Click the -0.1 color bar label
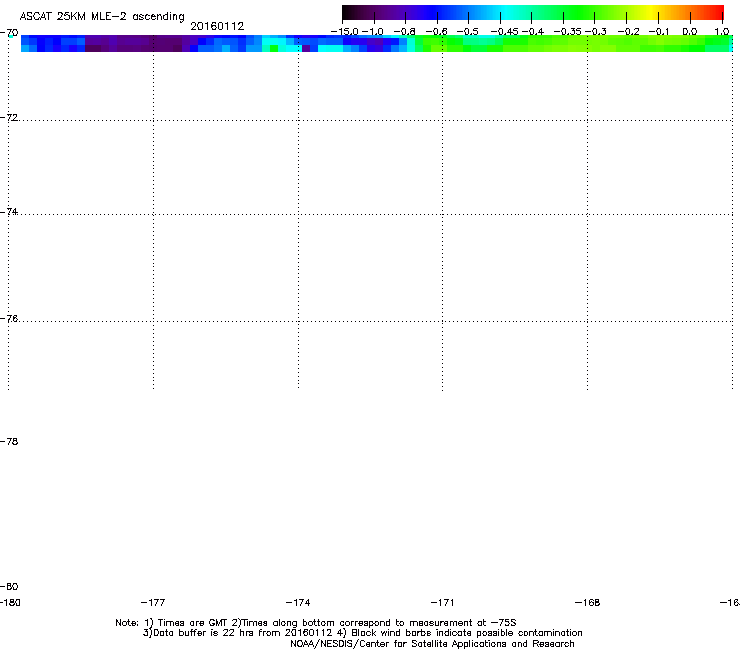The width and height of the screenshot is (740, 650). [659, 32]
